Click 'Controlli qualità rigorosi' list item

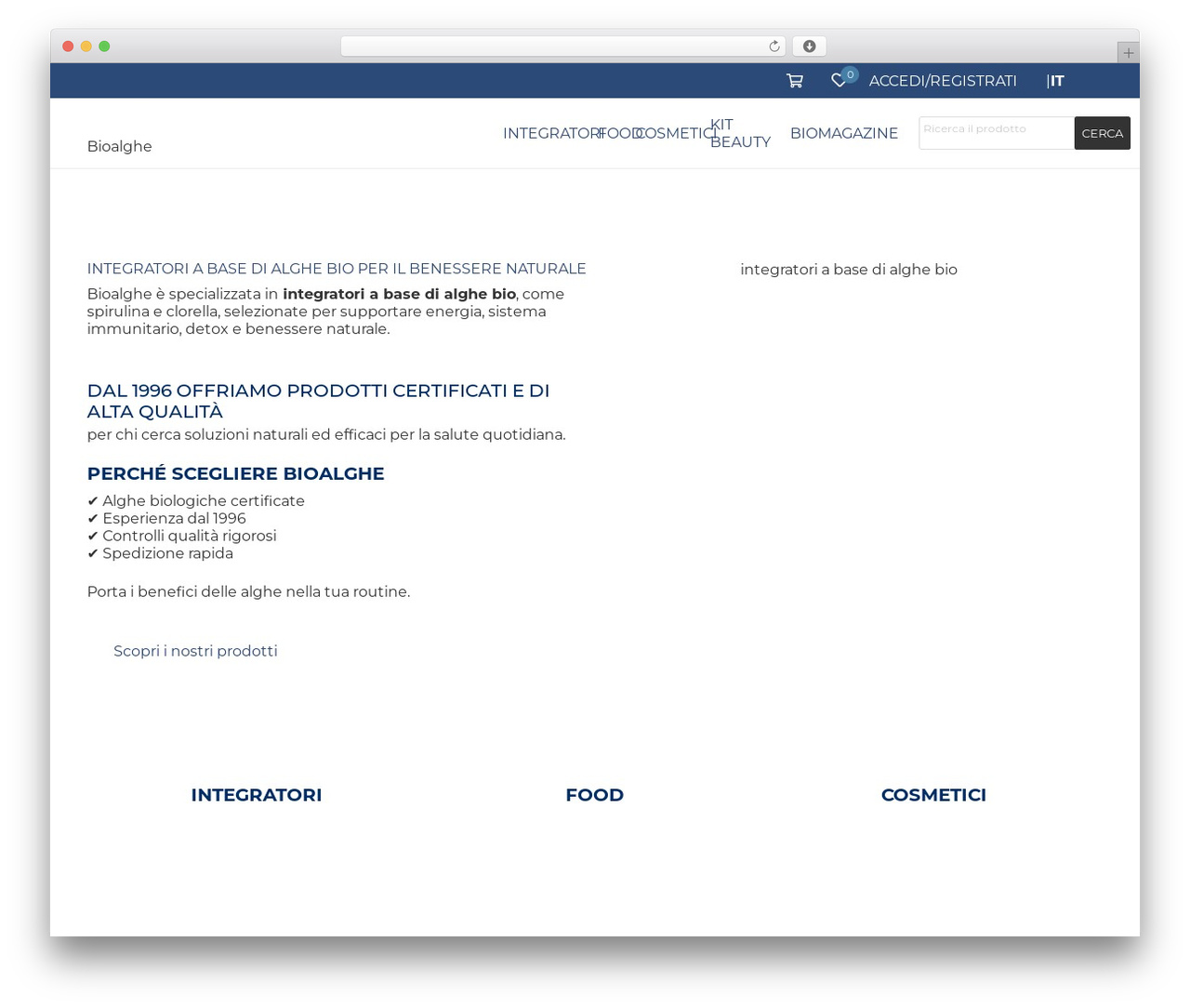pyautogui.click(x=182, y=537)
